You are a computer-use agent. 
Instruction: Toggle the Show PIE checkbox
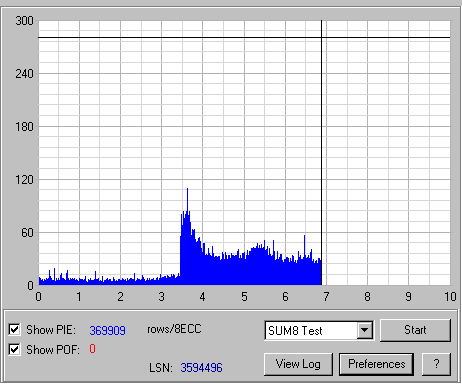14,330
